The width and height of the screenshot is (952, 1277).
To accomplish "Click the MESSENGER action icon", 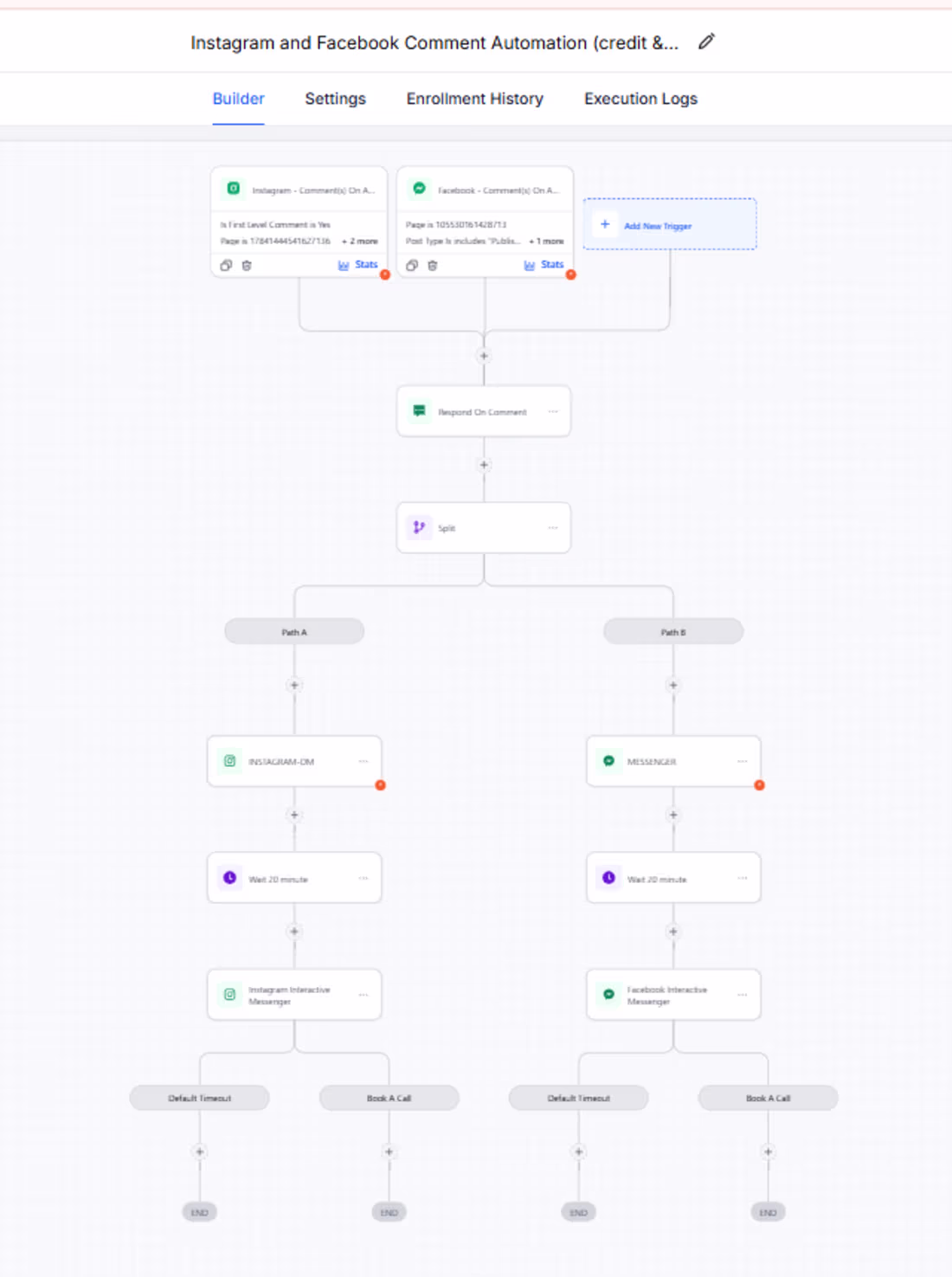I will 609,761.
